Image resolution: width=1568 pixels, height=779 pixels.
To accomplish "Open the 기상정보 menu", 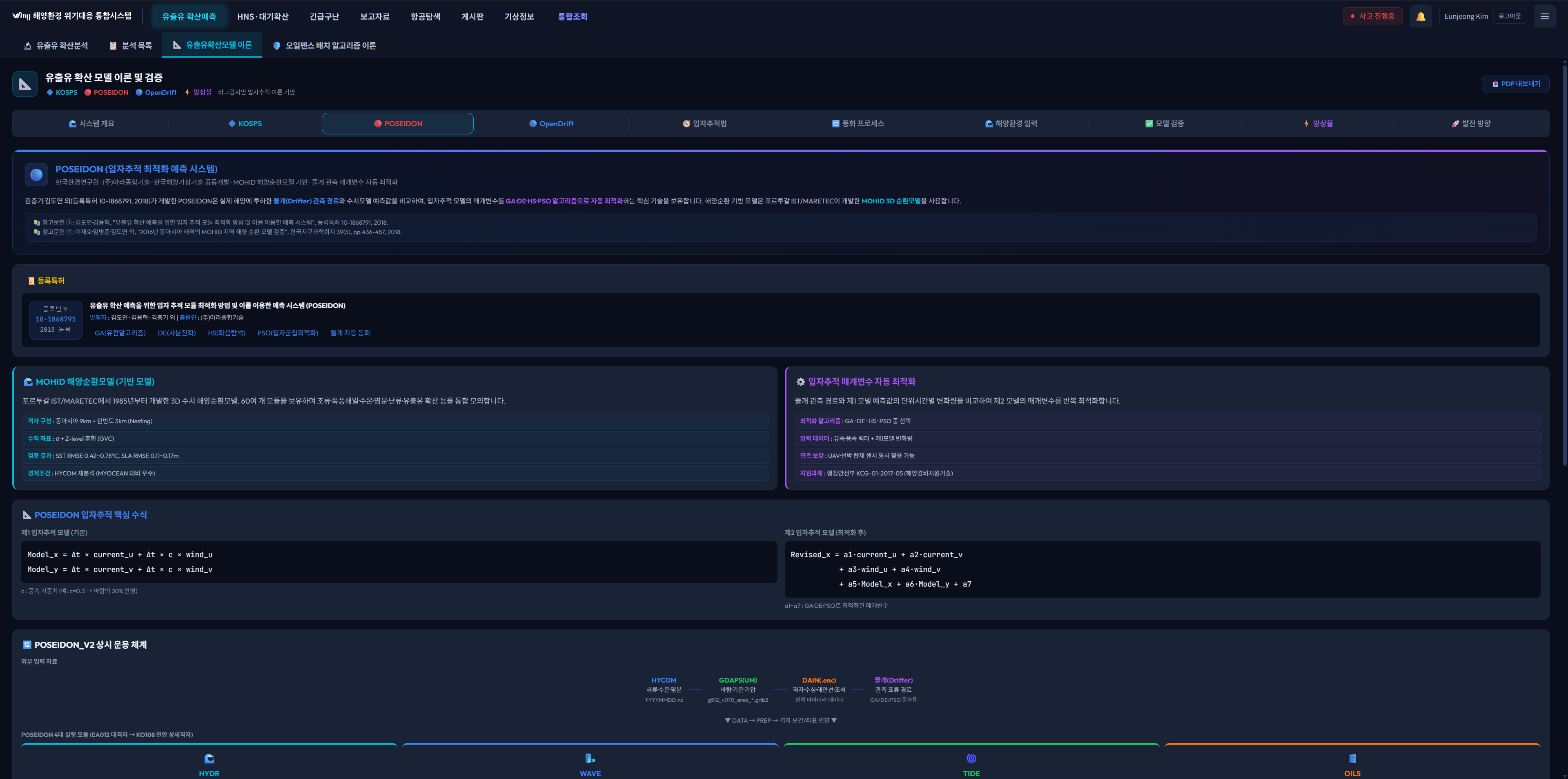I will tap(519, 16).
